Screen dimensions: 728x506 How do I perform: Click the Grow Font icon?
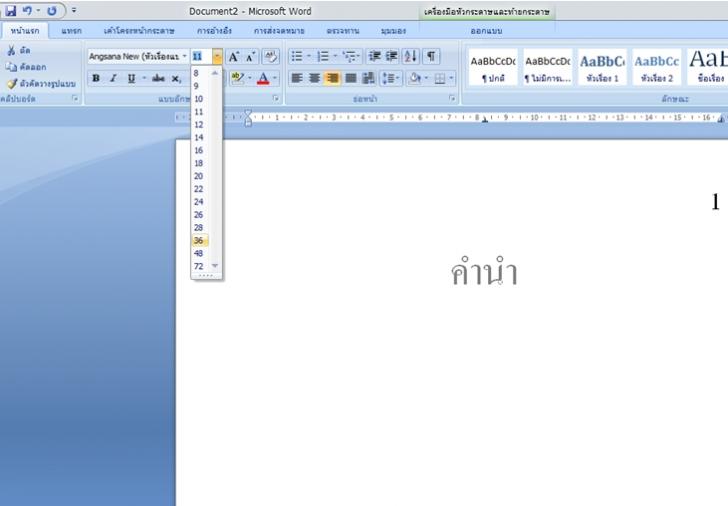click(234, 57)
